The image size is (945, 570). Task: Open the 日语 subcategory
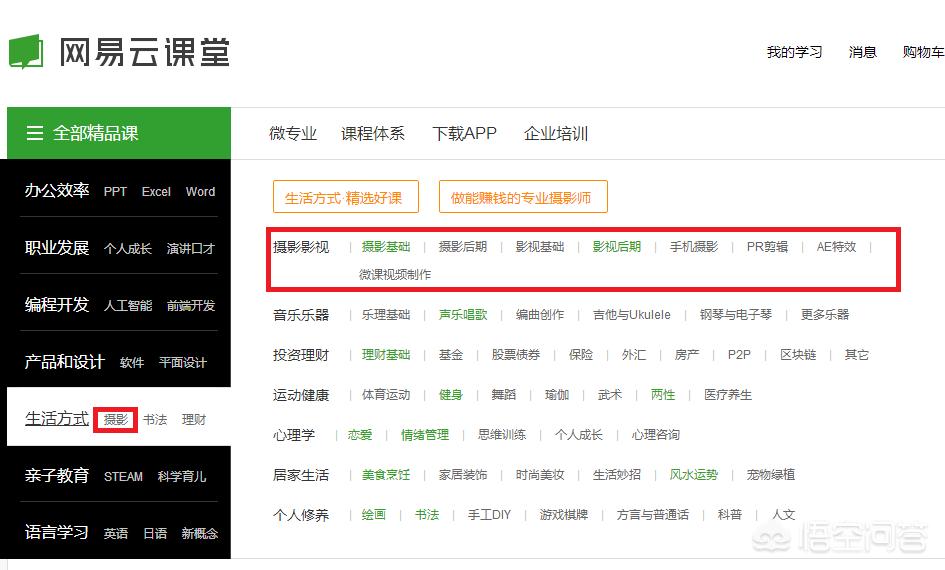pos(155,533)
